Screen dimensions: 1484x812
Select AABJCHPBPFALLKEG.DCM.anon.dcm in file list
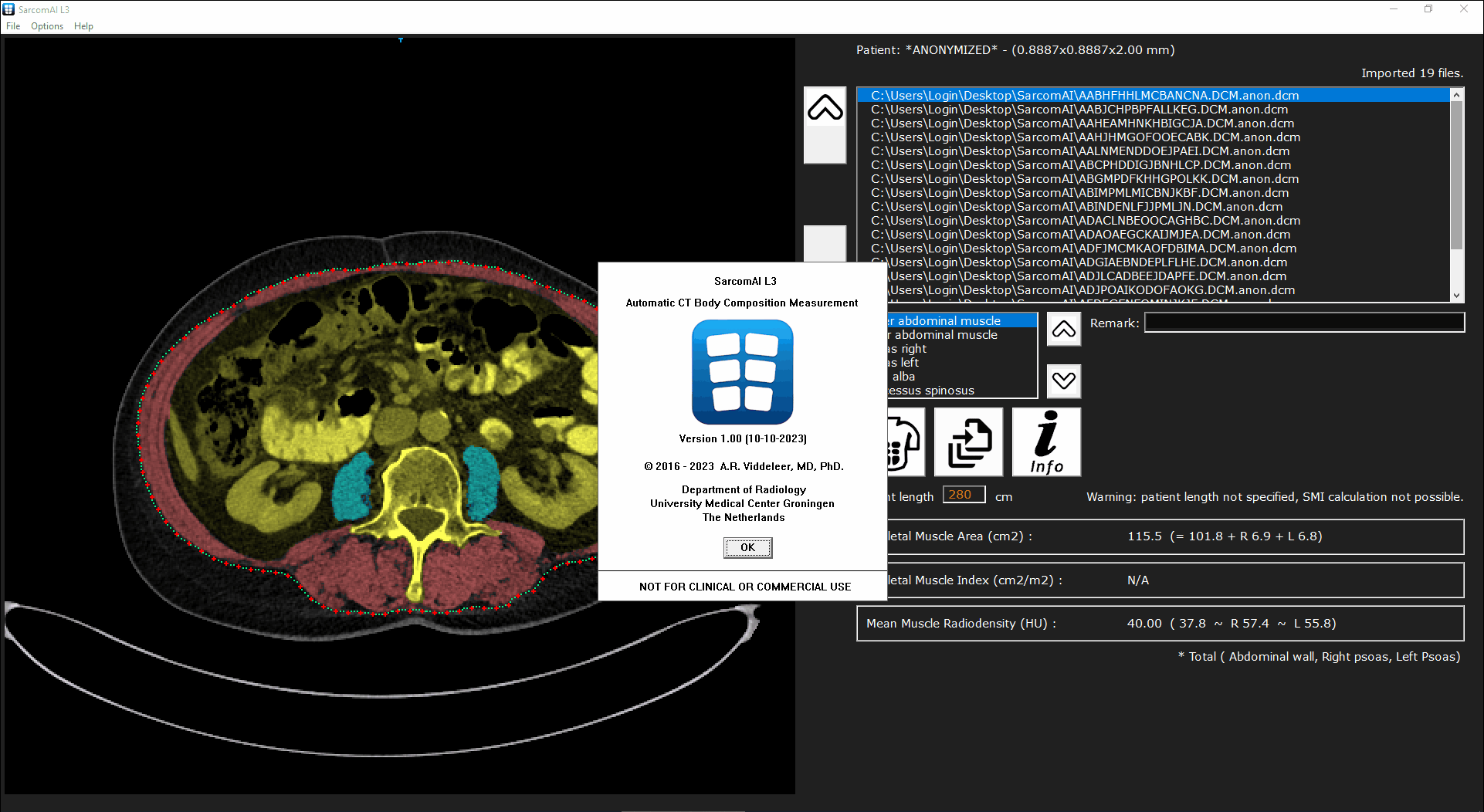[1079, 110]
